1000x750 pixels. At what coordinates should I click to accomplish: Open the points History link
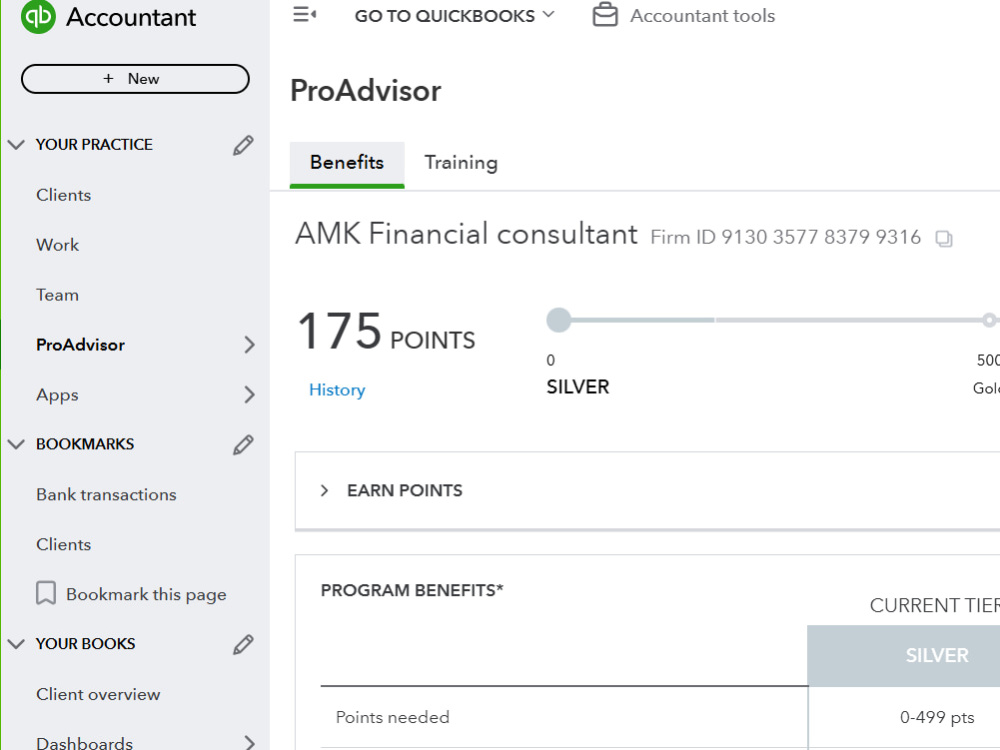pyautogui.click(x=337, y=390)
